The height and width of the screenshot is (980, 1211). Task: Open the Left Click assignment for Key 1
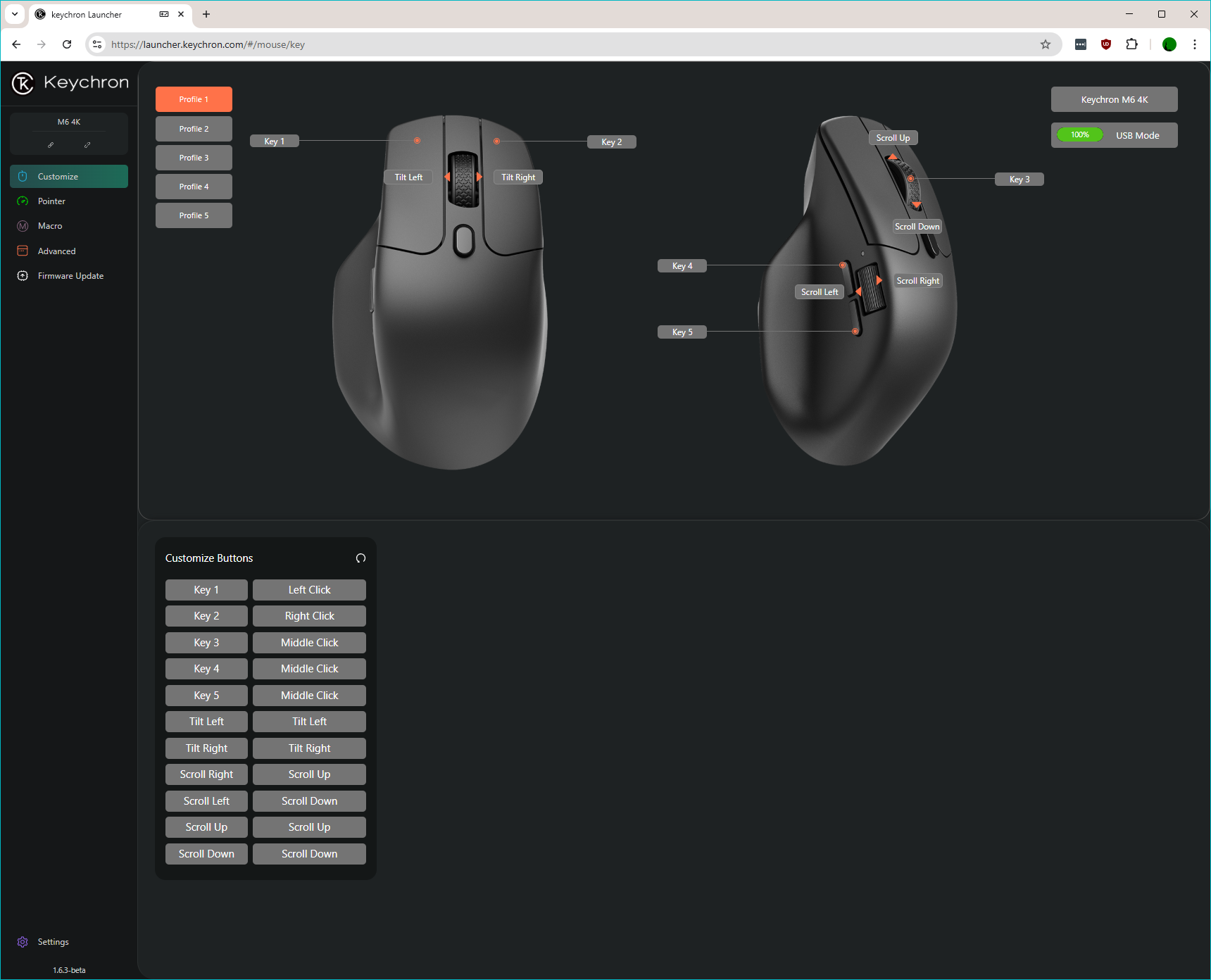tap(309, 590)
